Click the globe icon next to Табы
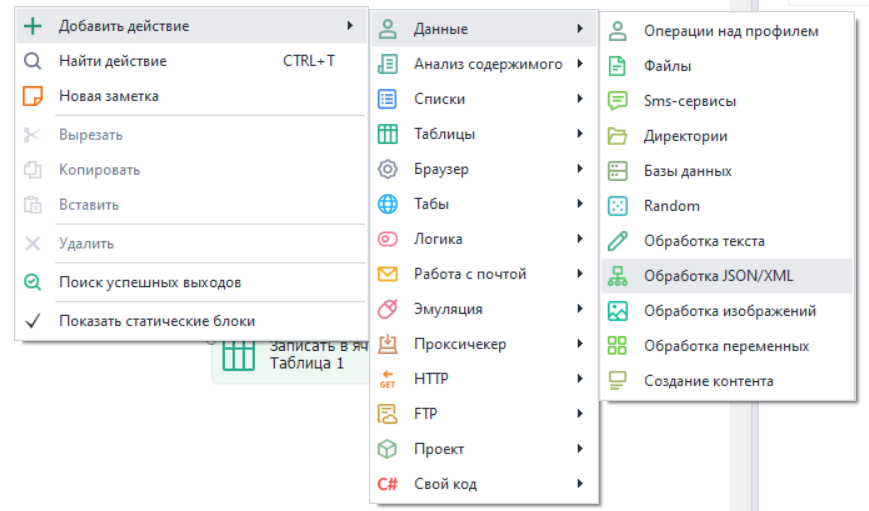Viewport: 869px width, 511px height. pos(387,204)
